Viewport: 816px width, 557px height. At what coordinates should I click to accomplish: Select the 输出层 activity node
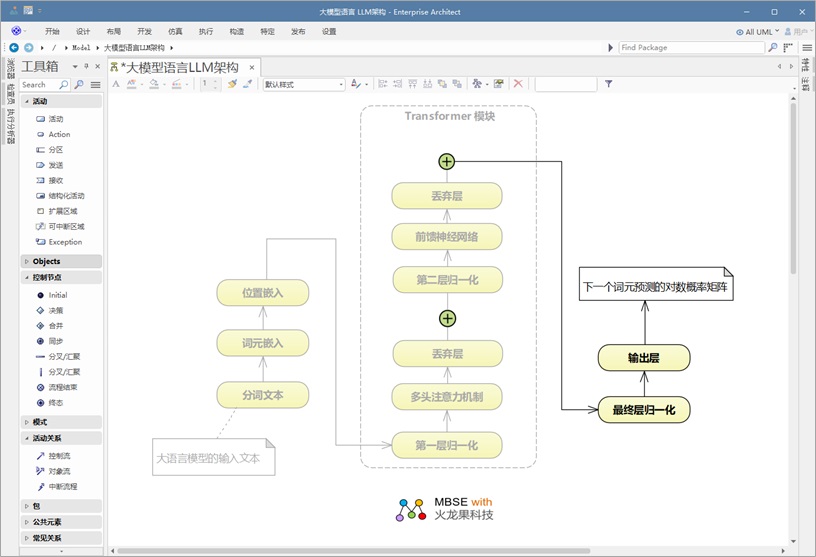(x=644, y=358)
